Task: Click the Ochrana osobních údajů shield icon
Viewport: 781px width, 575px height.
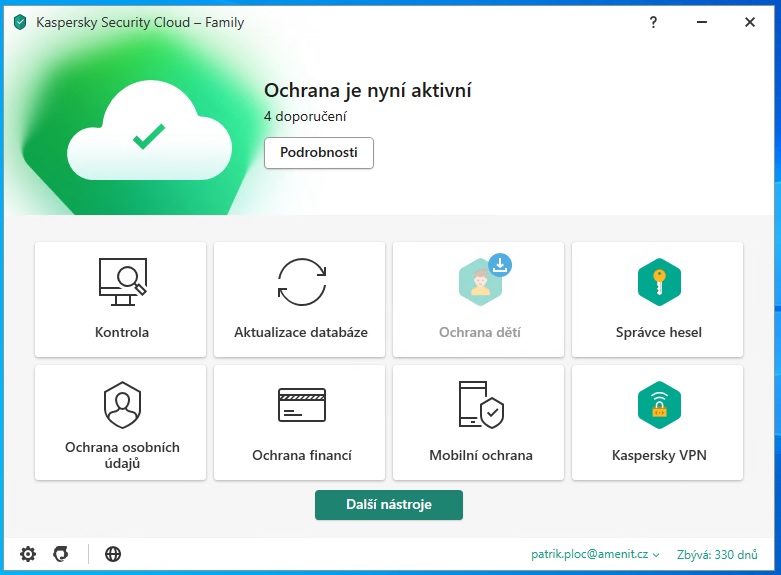Action: pos(123,405)
